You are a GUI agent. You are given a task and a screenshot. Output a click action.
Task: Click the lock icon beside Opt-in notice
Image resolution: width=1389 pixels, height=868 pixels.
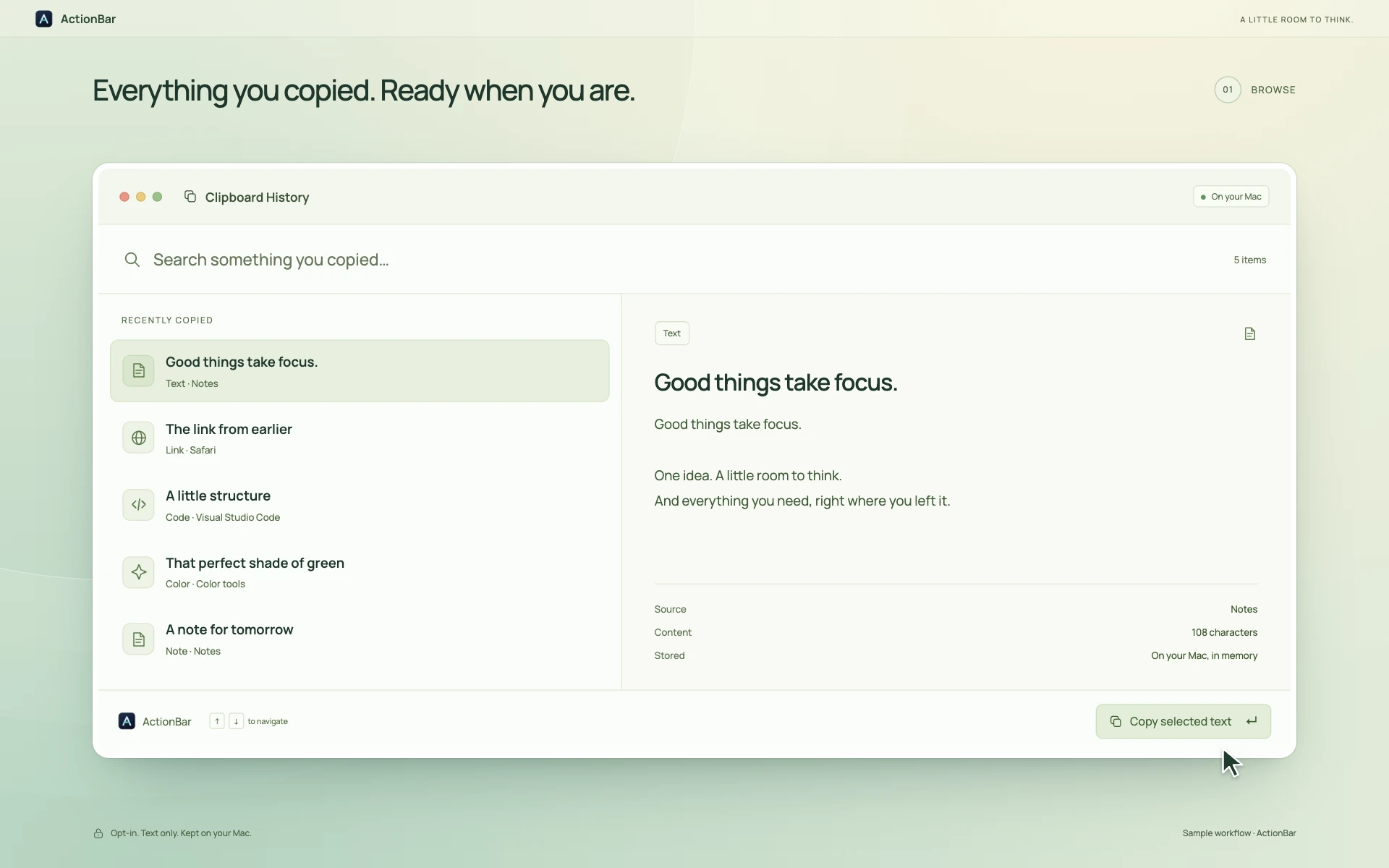[98, 833]
